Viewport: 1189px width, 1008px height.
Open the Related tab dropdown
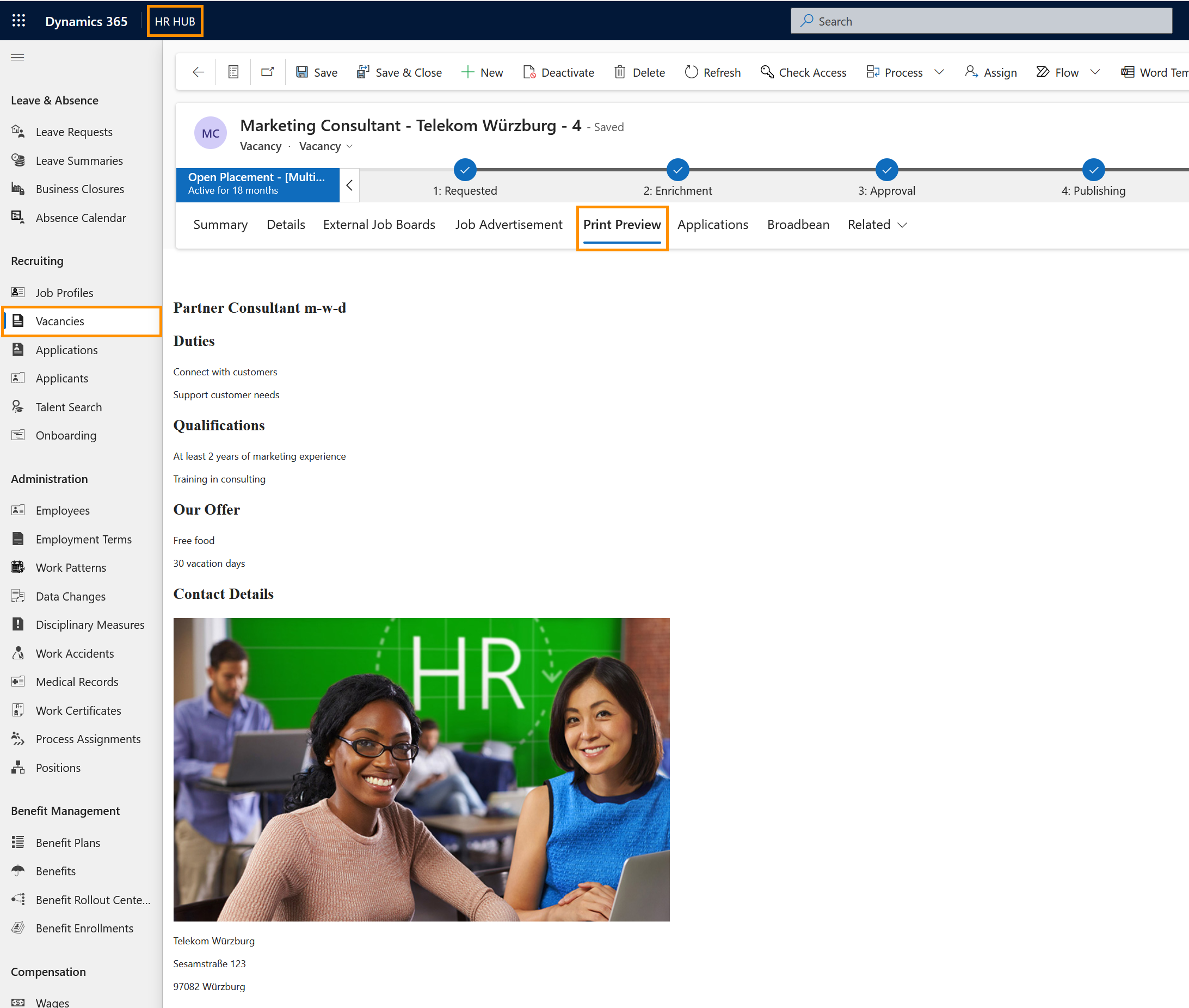(x=877, y=225)
